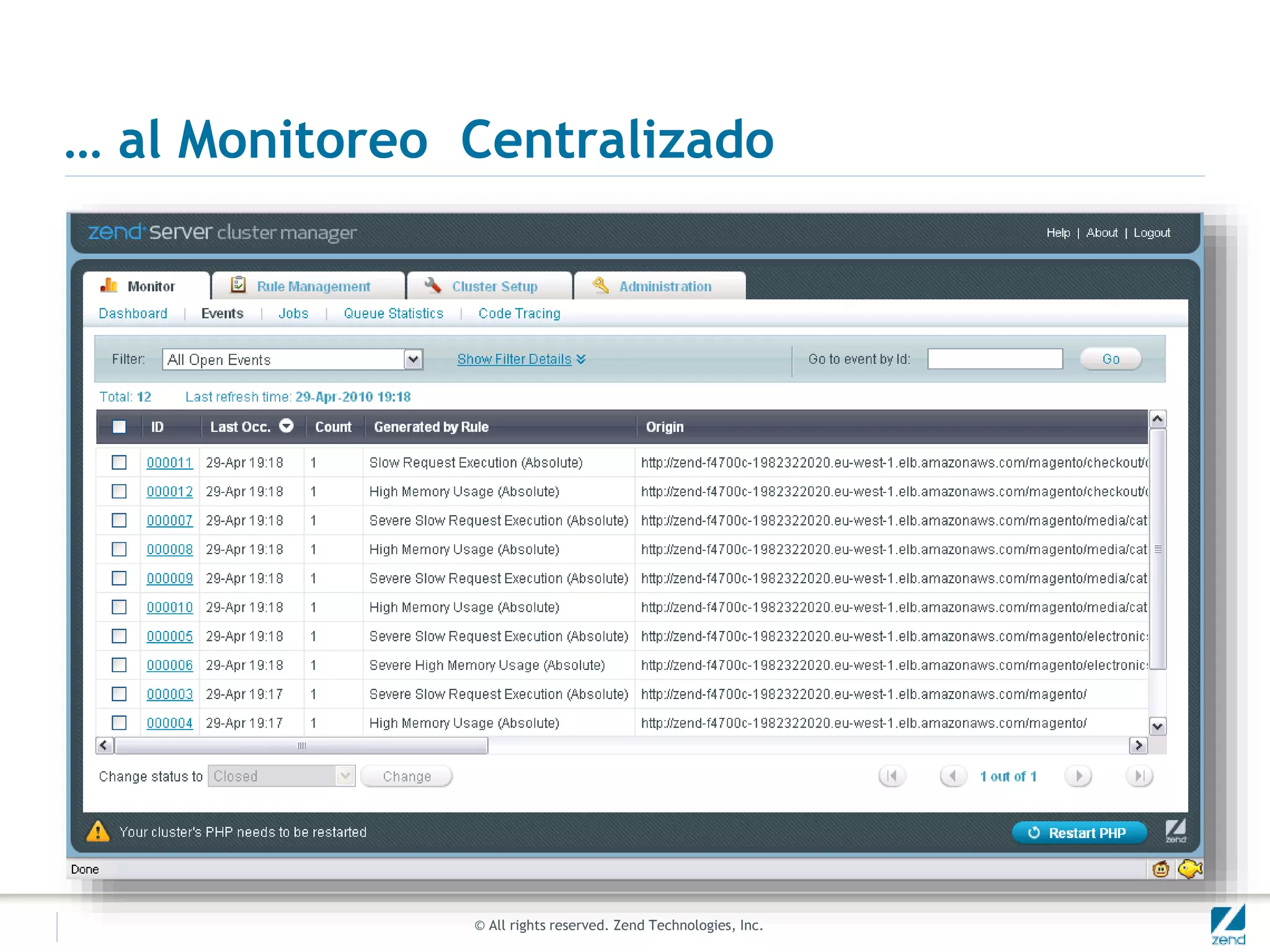Click Logout in the header
The height and width of the screenshot is (952, 1270).
1152,233
